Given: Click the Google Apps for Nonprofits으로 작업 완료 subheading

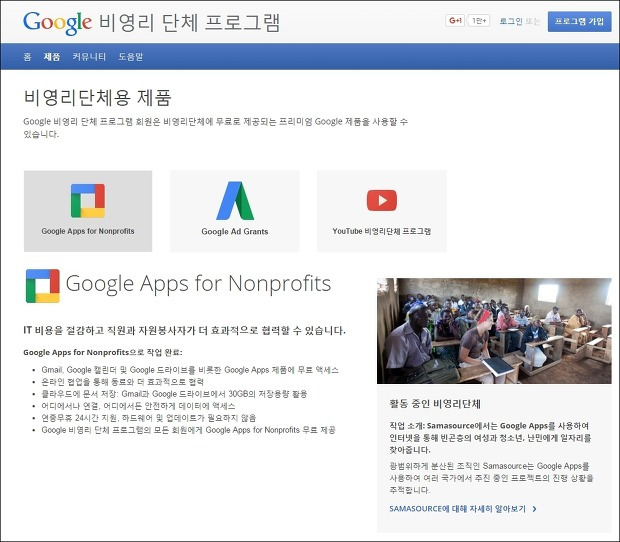Looking at the screenshot, I should (x=103, y=352).
